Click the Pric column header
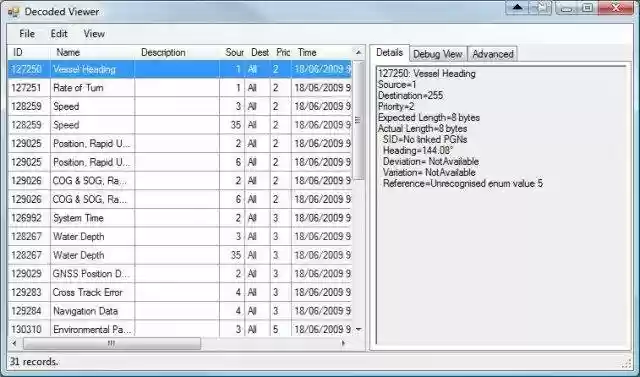This screenshot has width=640, height=377. [281, 52]
